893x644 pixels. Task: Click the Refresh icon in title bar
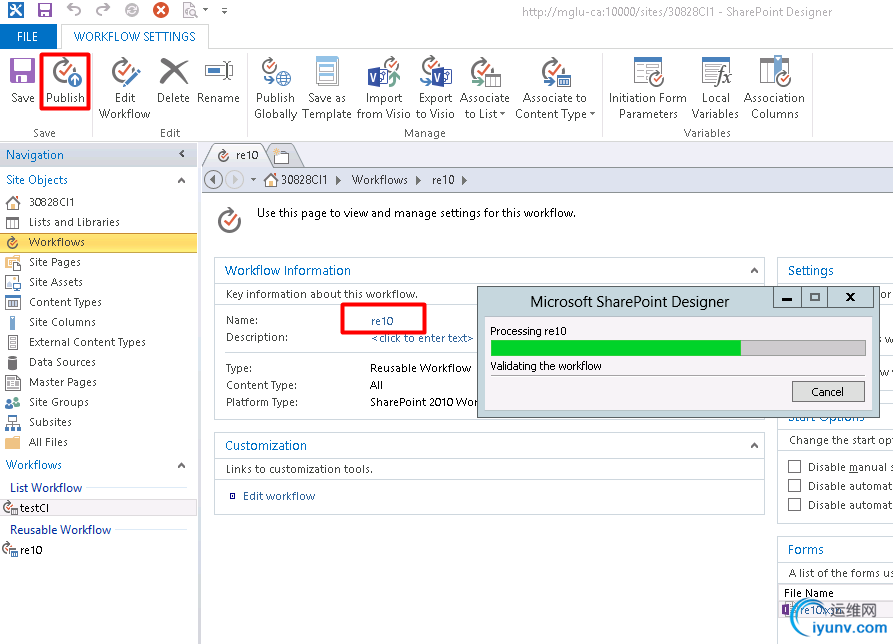pos(132,10)
